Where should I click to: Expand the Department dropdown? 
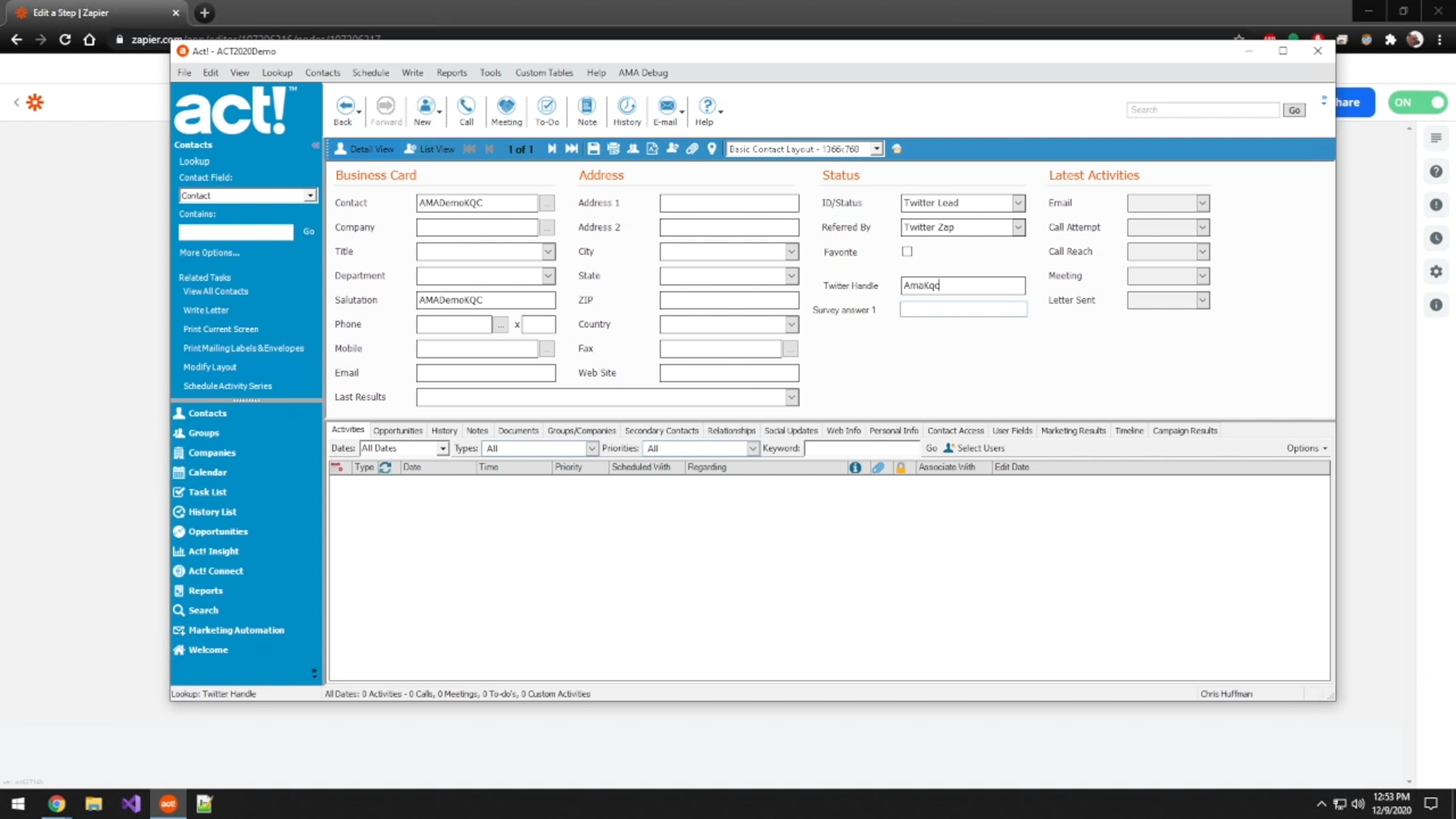548,275
